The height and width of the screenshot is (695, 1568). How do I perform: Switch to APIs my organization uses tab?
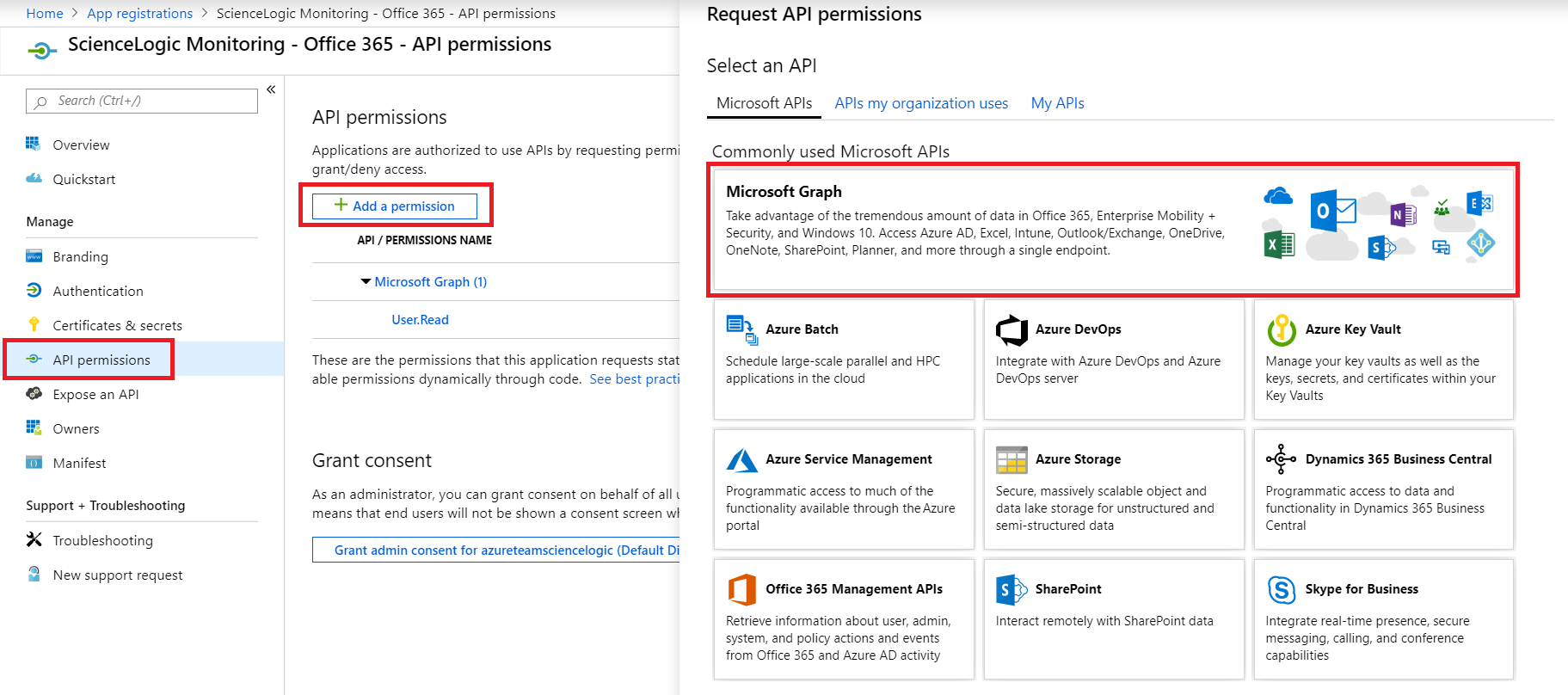921,103
